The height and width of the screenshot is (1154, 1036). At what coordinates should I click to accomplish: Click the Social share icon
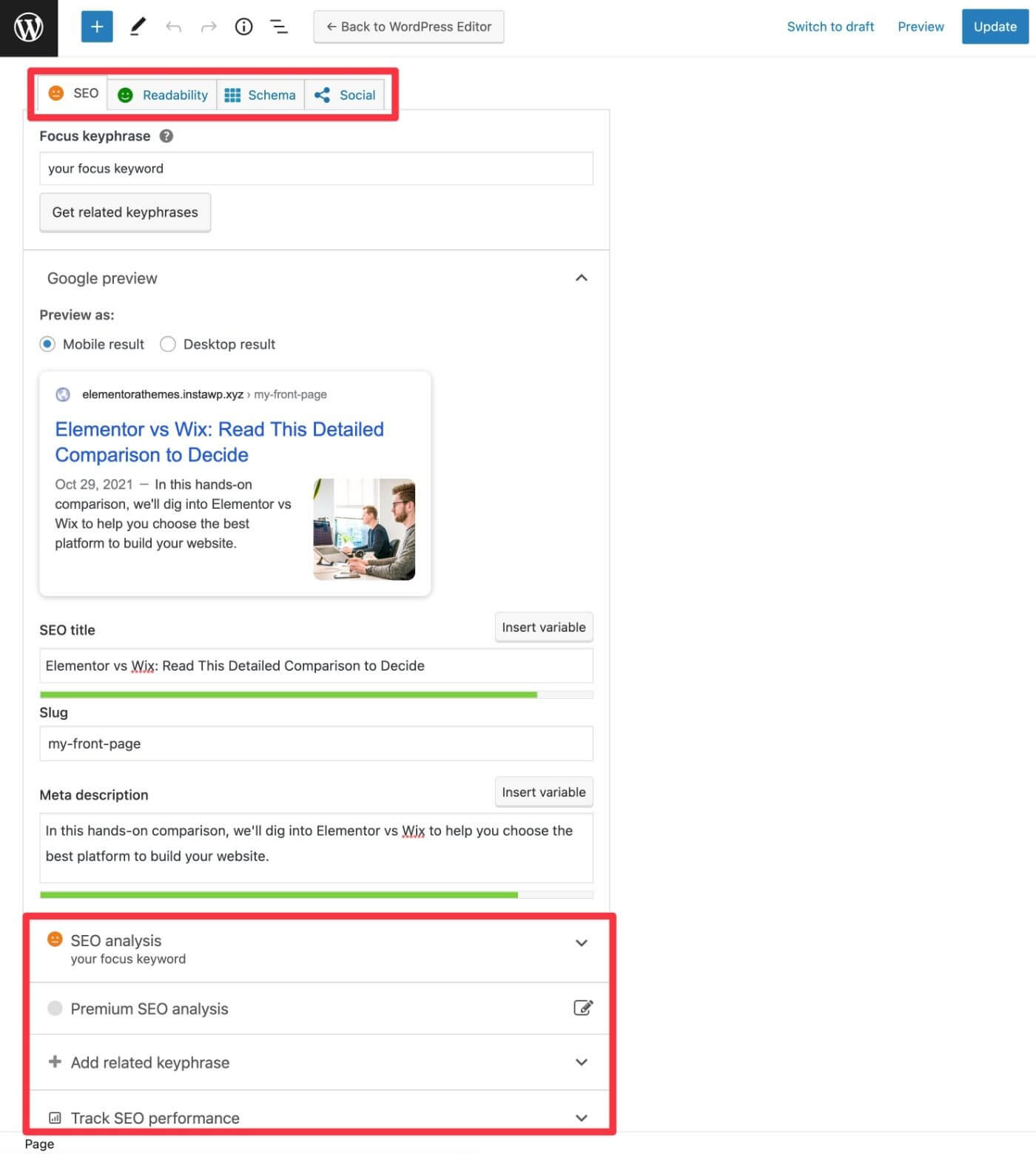(322, 95)
